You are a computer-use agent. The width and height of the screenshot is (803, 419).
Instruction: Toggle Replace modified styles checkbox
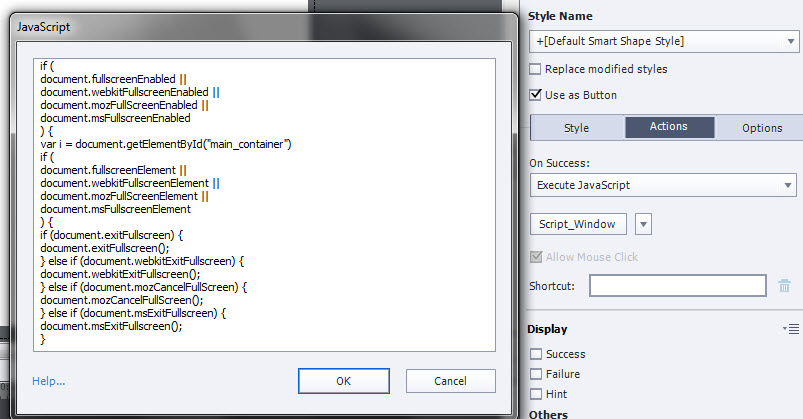pos(535,69)
